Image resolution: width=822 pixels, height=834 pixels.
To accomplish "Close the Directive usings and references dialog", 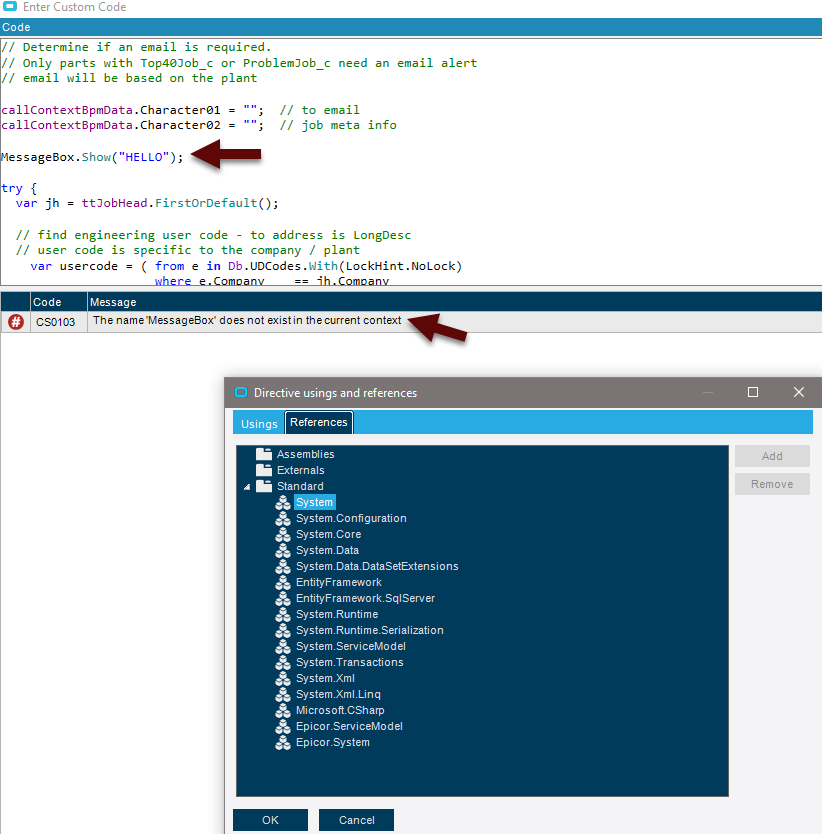I will [799, 392].
